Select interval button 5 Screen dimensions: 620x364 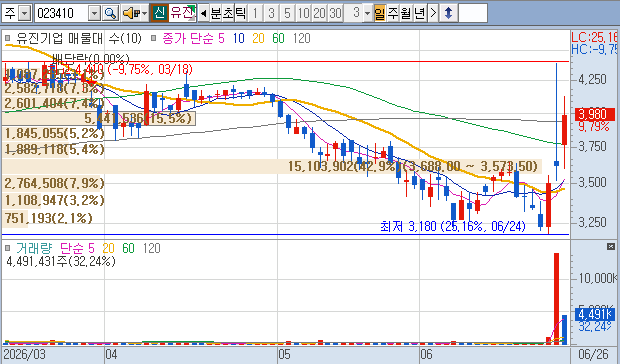(x=287, y=13)
